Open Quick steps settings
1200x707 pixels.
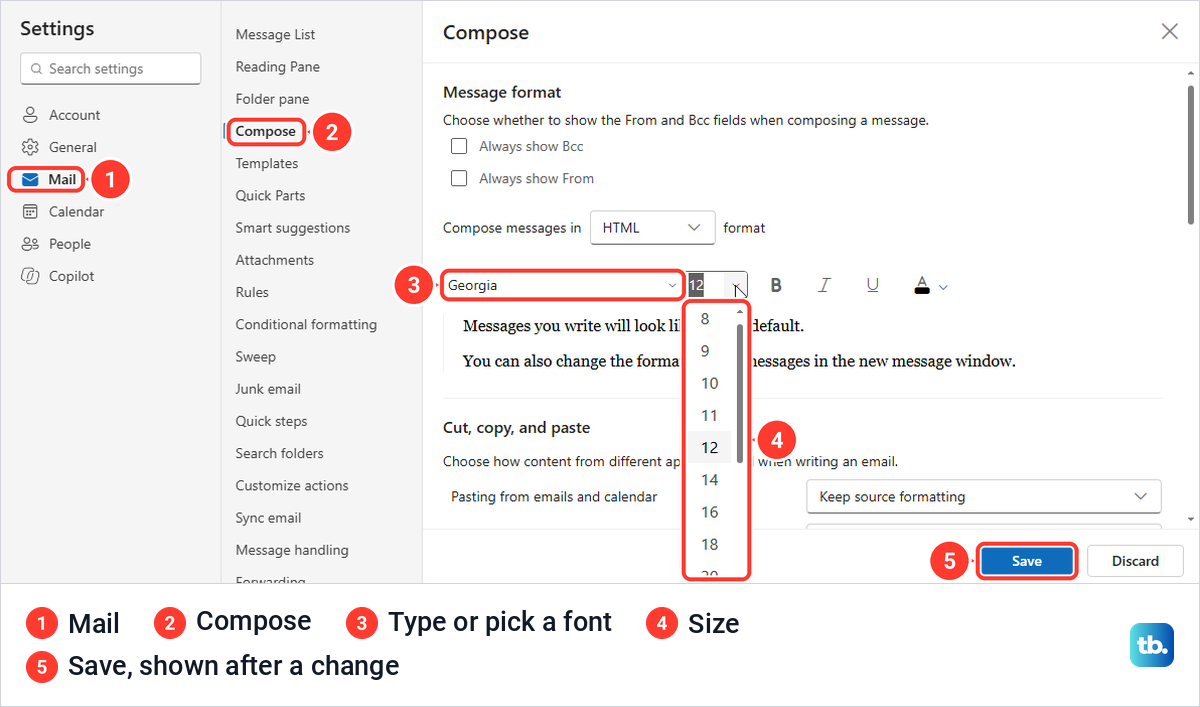point(271,421)
